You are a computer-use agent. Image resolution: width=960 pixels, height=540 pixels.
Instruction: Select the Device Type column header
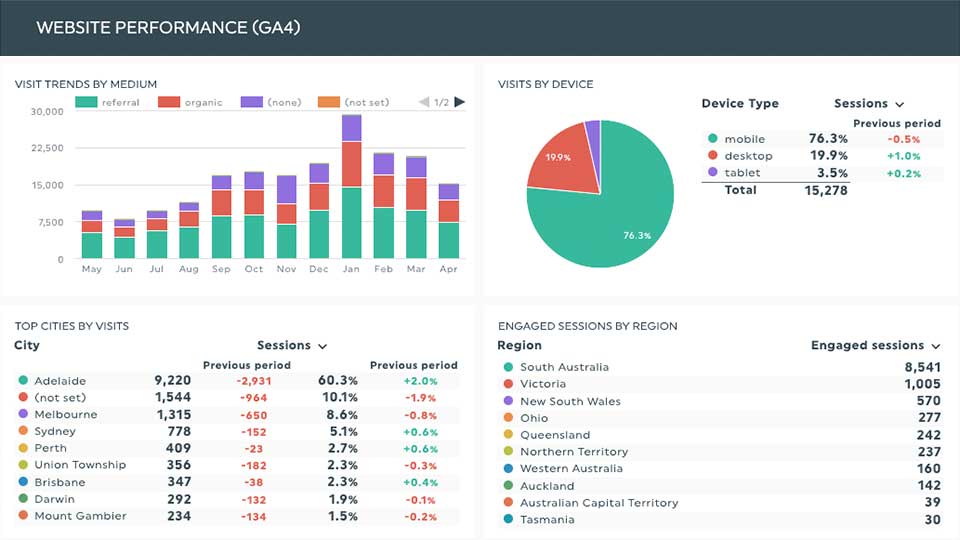click(x=740, y=103)
